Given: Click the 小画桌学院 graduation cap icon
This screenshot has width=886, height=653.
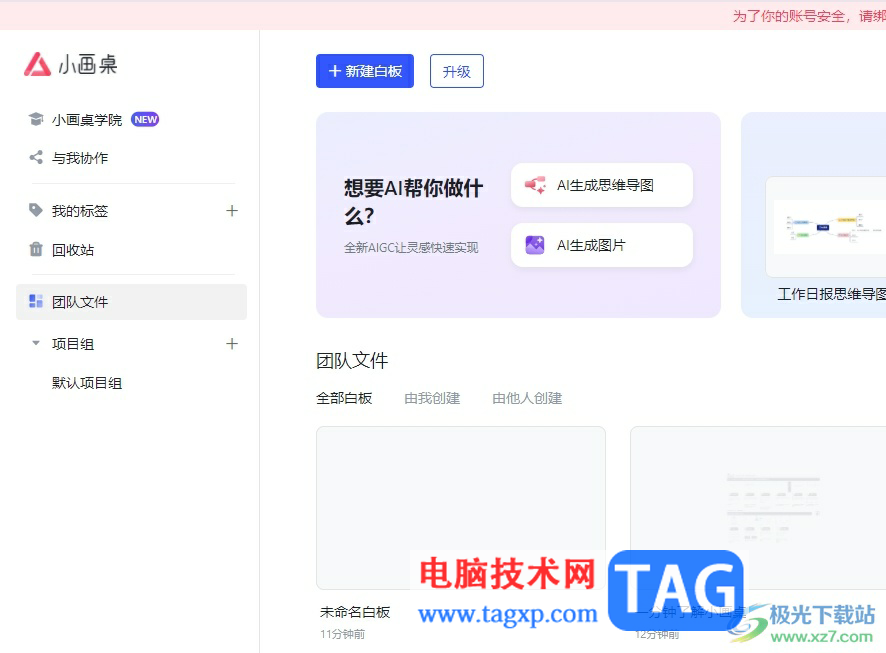Looking at the screenshot, I should (36, 119).
